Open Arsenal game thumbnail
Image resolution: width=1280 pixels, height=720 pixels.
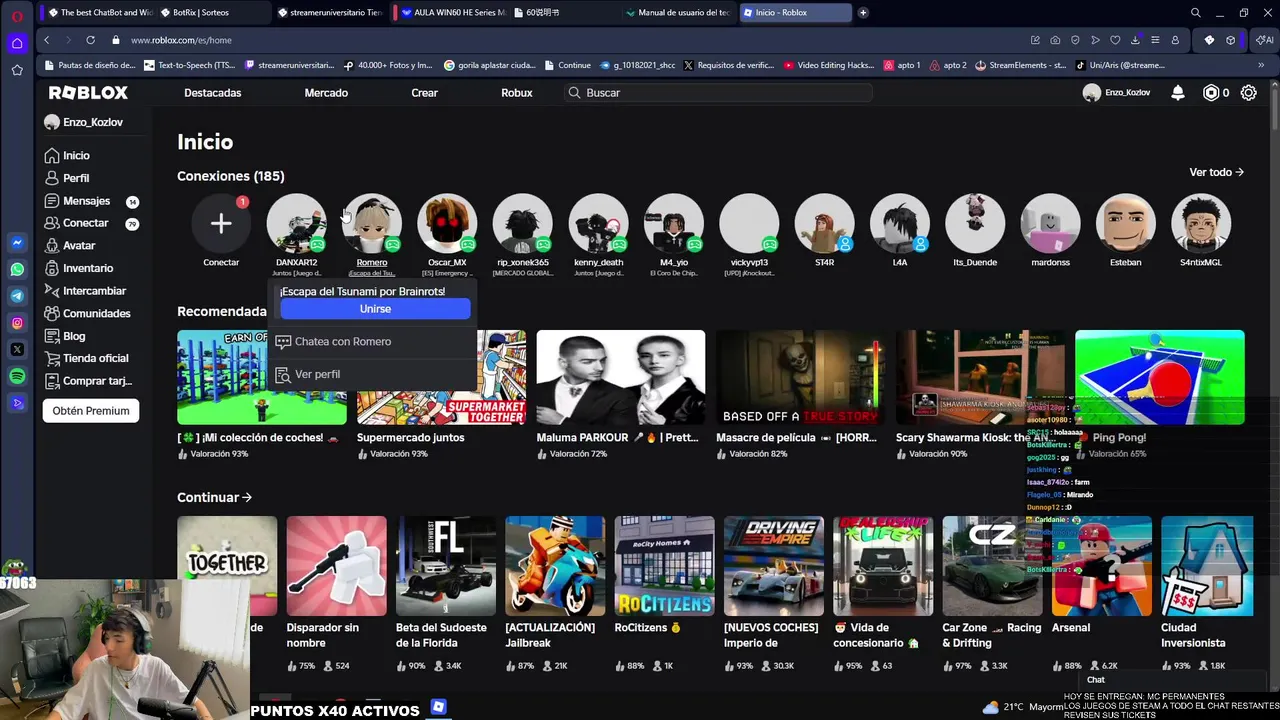pos(1102,566)
